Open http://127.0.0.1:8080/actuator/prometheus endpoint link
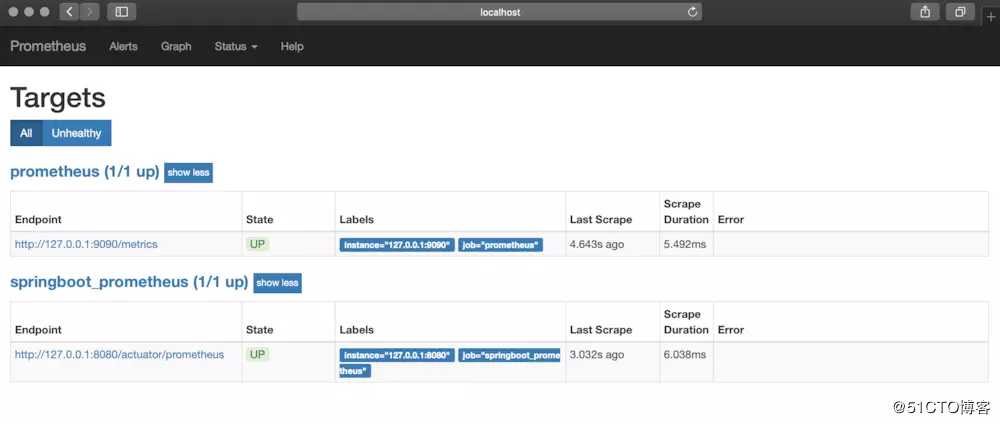Viewport: 1000px width, 424px height. tap(119, 355)
